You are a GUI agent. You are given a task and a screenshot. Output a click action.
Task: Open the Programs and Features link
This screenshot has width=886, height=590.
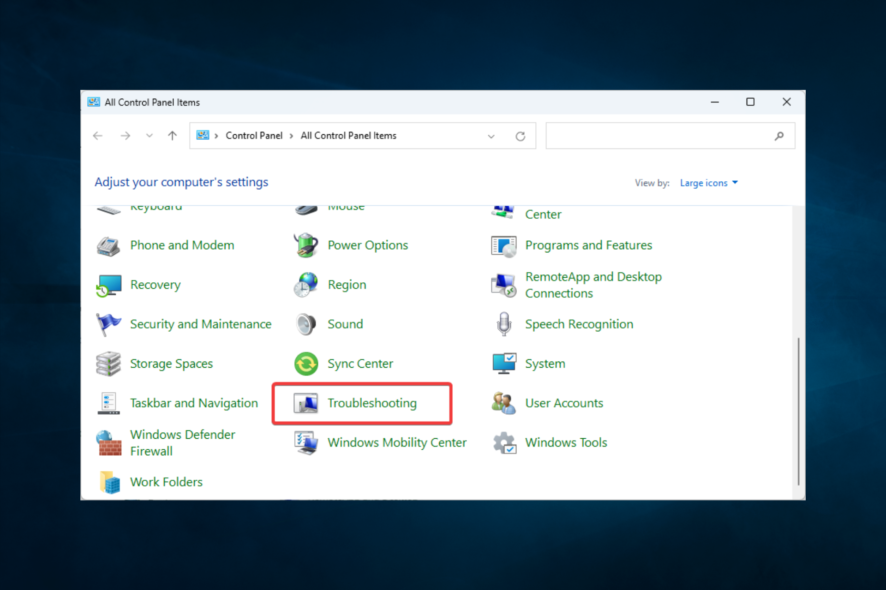pos(588,245)
